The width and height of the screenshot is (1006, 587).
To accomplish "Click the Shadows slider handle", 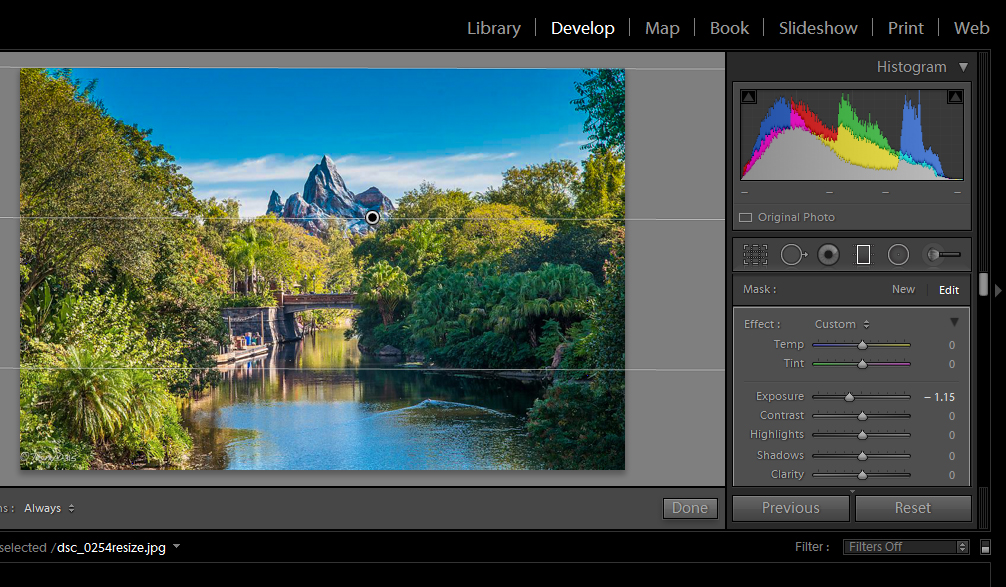I will [x=862, y=456].
